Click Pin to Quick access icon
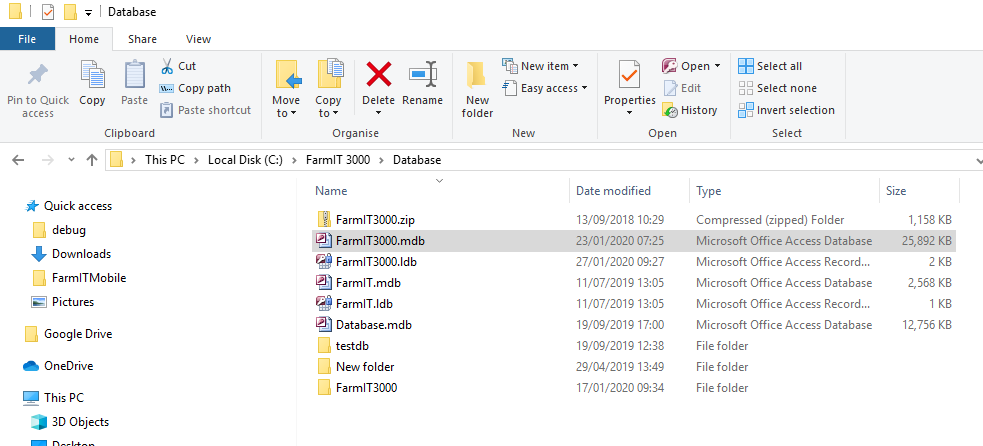The height and width of the screenshot is (446, 983). [38, 76]
